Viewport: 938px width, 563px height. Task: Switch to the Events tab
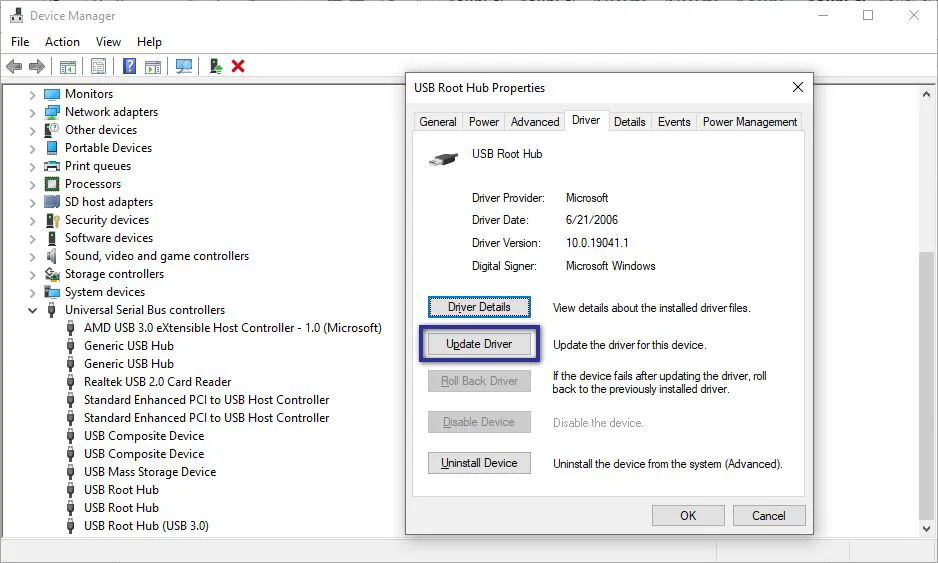[674, 121]
